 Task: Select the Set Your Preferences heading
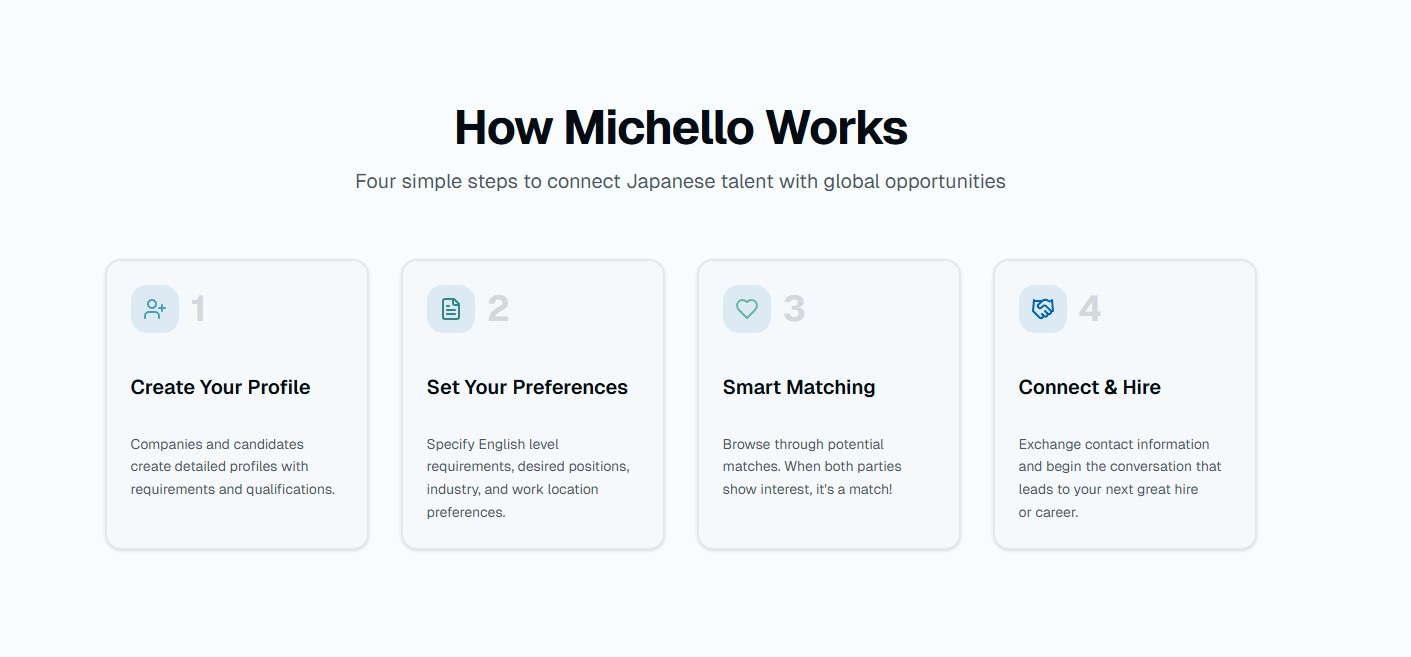[527, 387]
